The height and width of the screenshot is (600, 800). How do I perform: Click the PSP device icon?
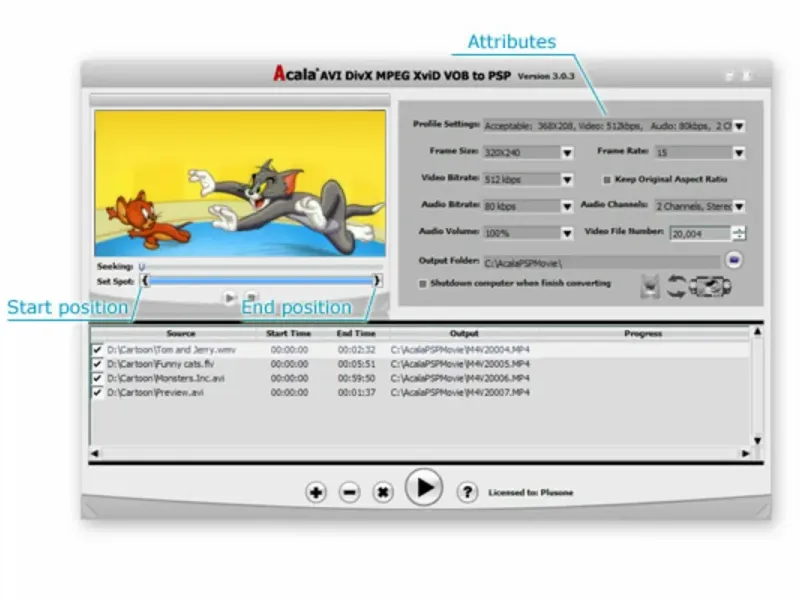pos(710,286)
